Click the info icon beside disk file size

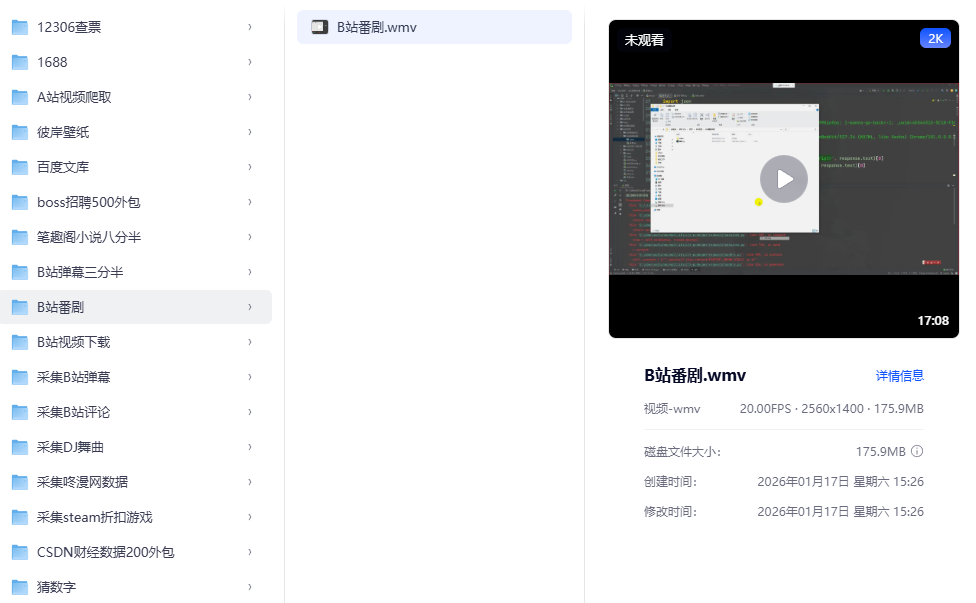click(917, 451)
